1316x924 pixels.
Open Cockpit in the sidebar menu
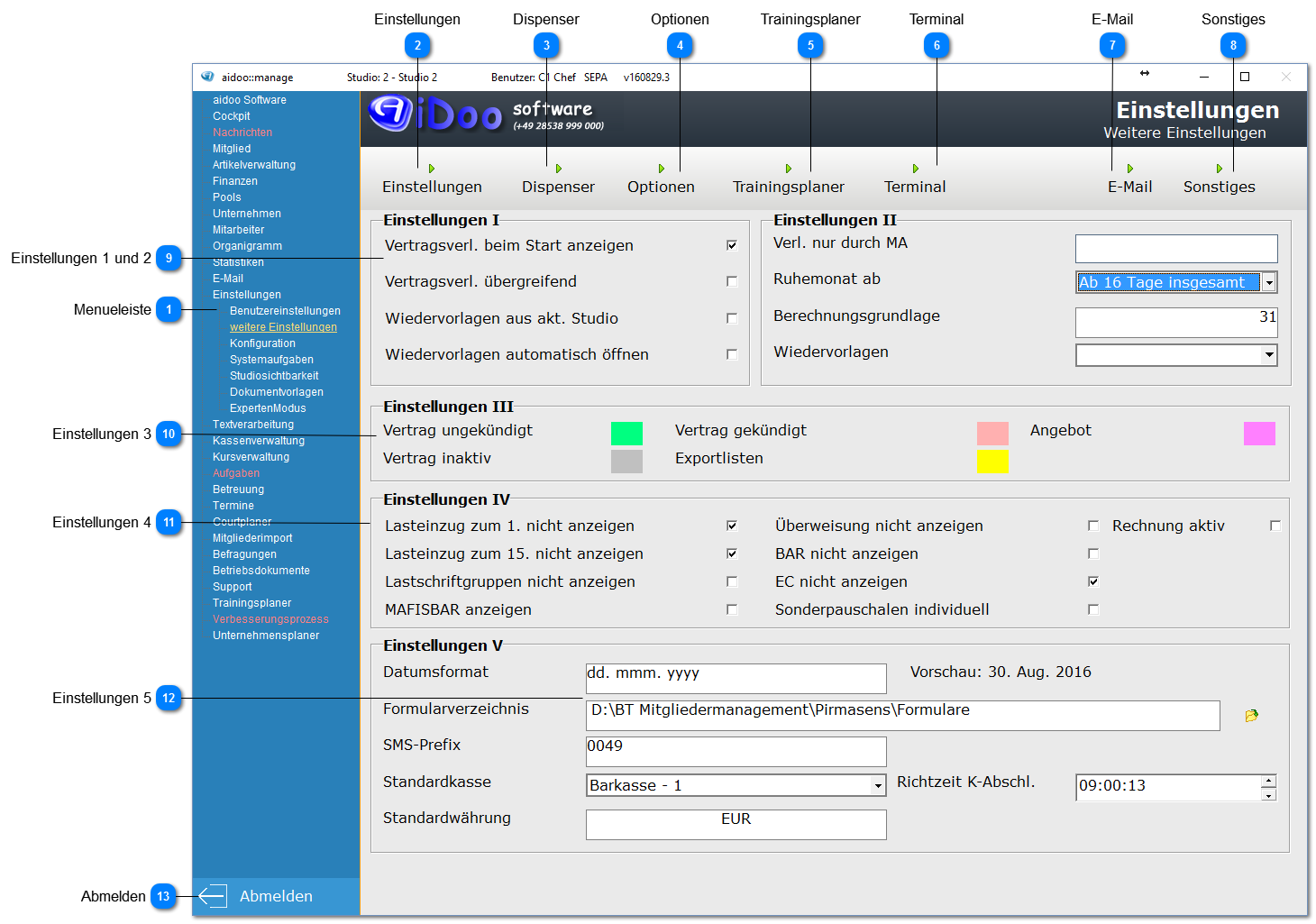(232, 116)
